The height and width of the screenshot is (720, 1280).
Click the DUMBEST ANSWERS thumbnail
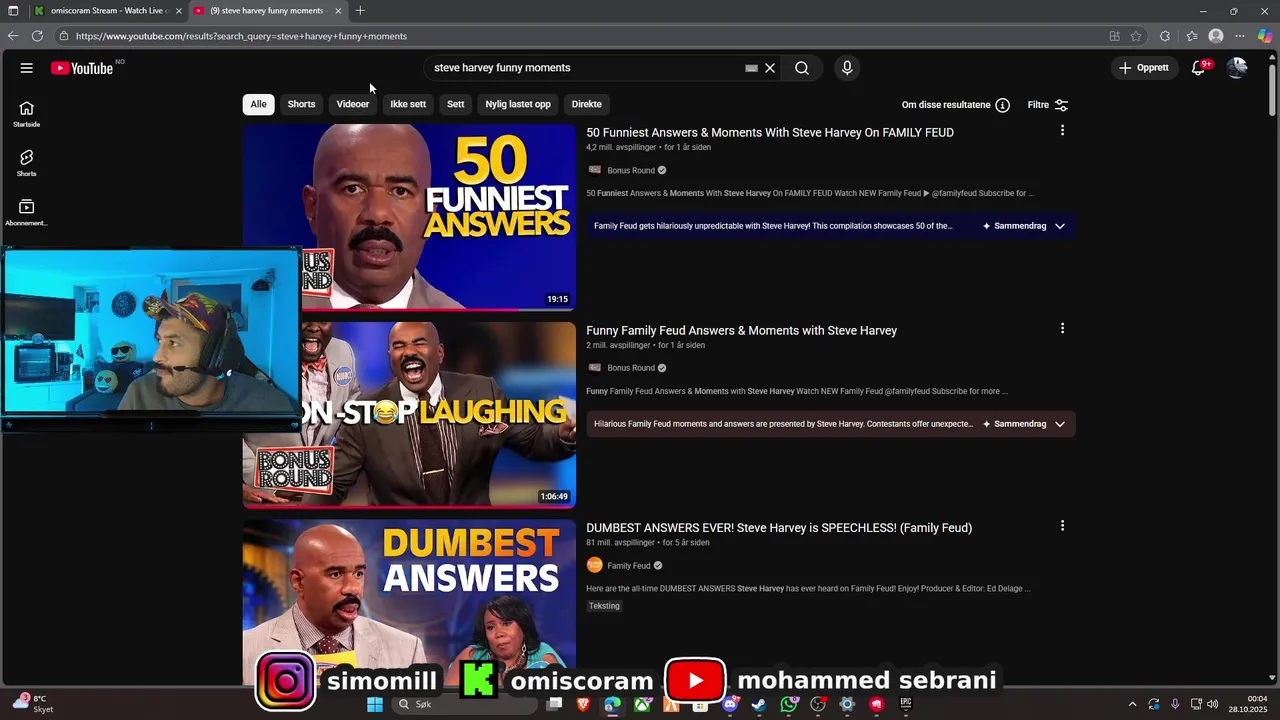pos(409,600)
